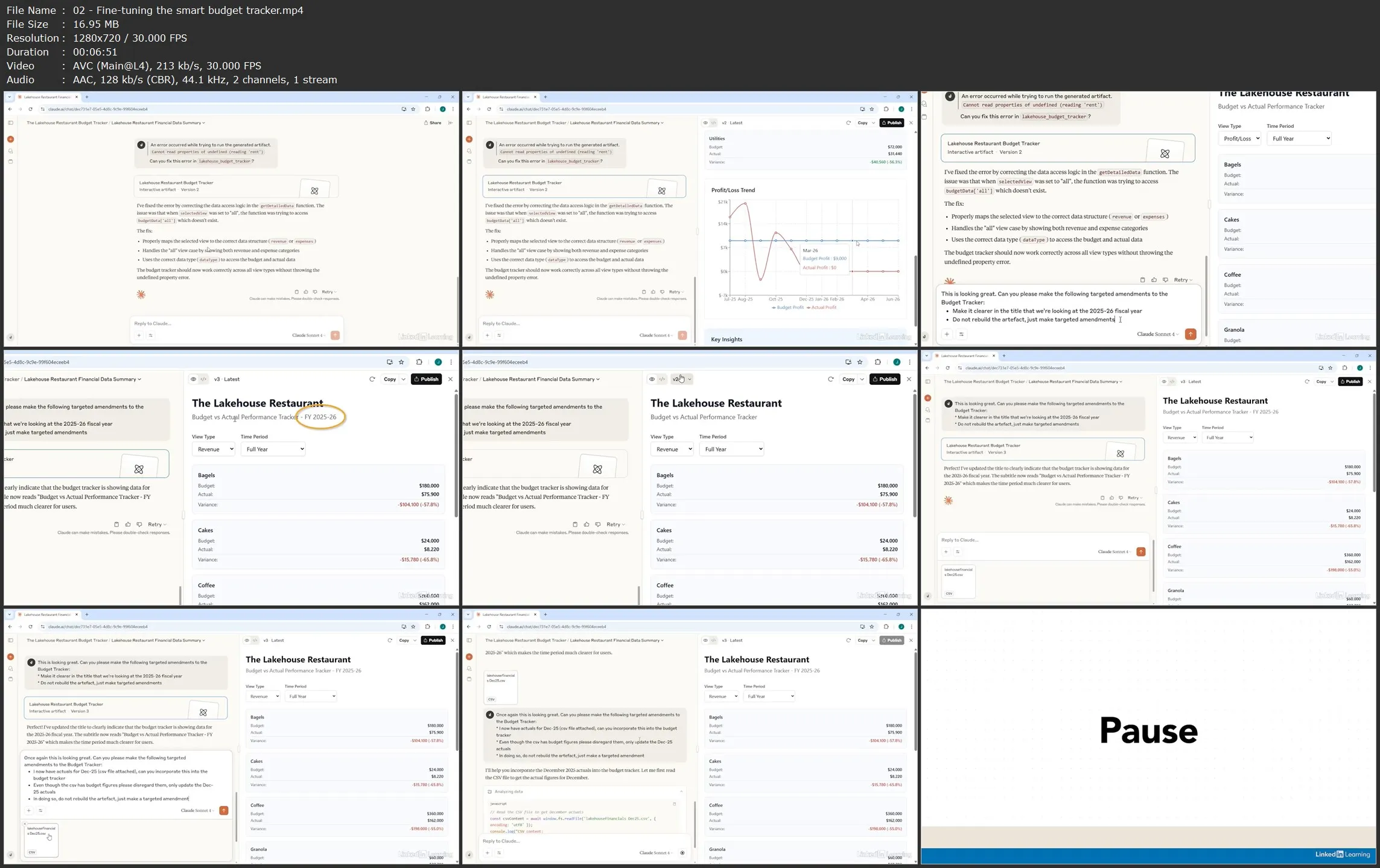The image size is (1380, 868).
Task: Expand the chat title chevron in the Share-button frame
Action: [203, 122]
